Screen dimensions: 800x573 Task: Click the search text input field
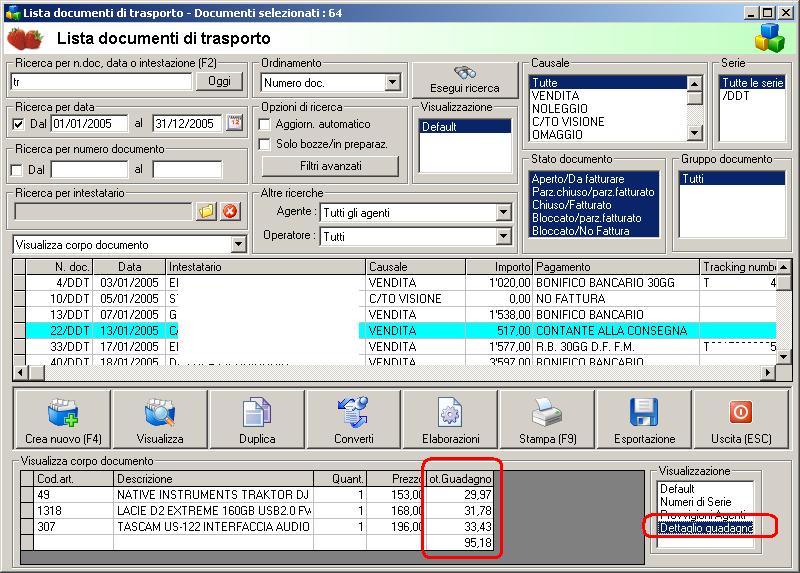coord(101,82)
